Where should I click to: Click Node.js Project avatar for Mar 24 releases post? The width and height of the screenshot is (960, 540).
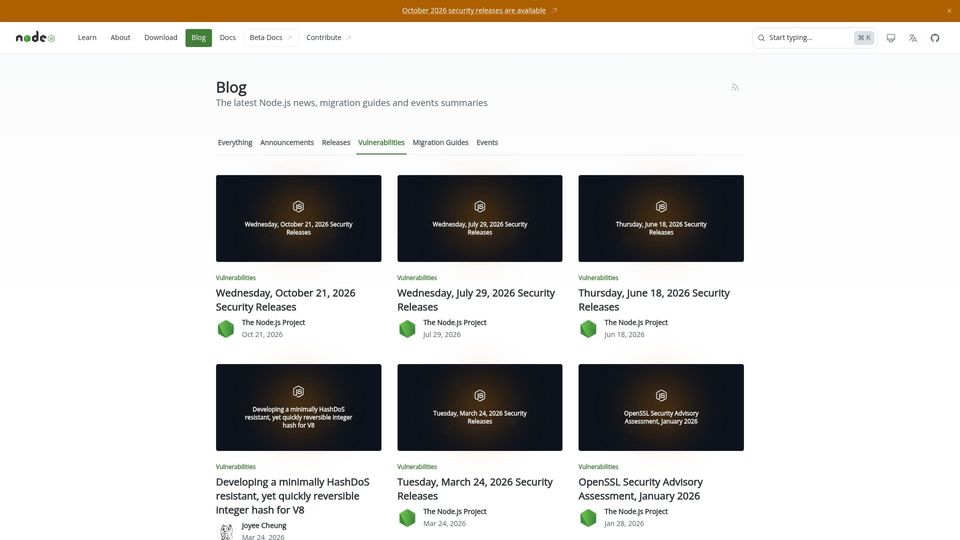coord(407,518)
